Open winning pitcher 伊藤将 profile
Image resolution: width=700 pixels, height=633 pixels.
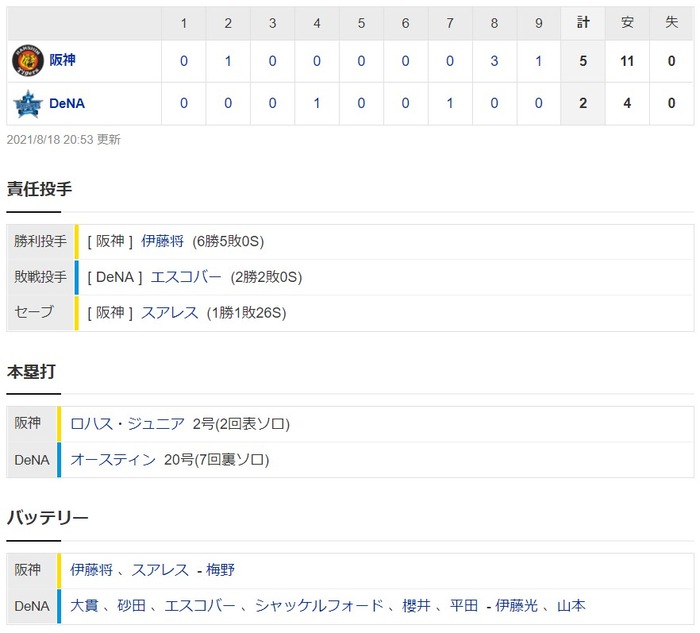click(x=162, y=241)
